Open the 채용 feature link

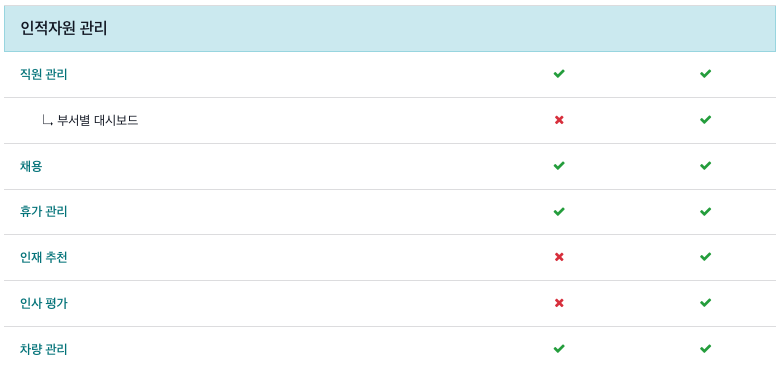tap(31, 166)
